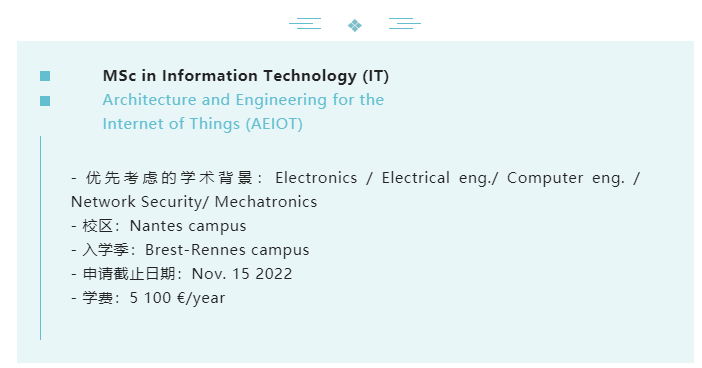This screenshot has height=368, width=702.
Task: Click the square bullet beside Architecture subtitle
Action: click(45, 101)
